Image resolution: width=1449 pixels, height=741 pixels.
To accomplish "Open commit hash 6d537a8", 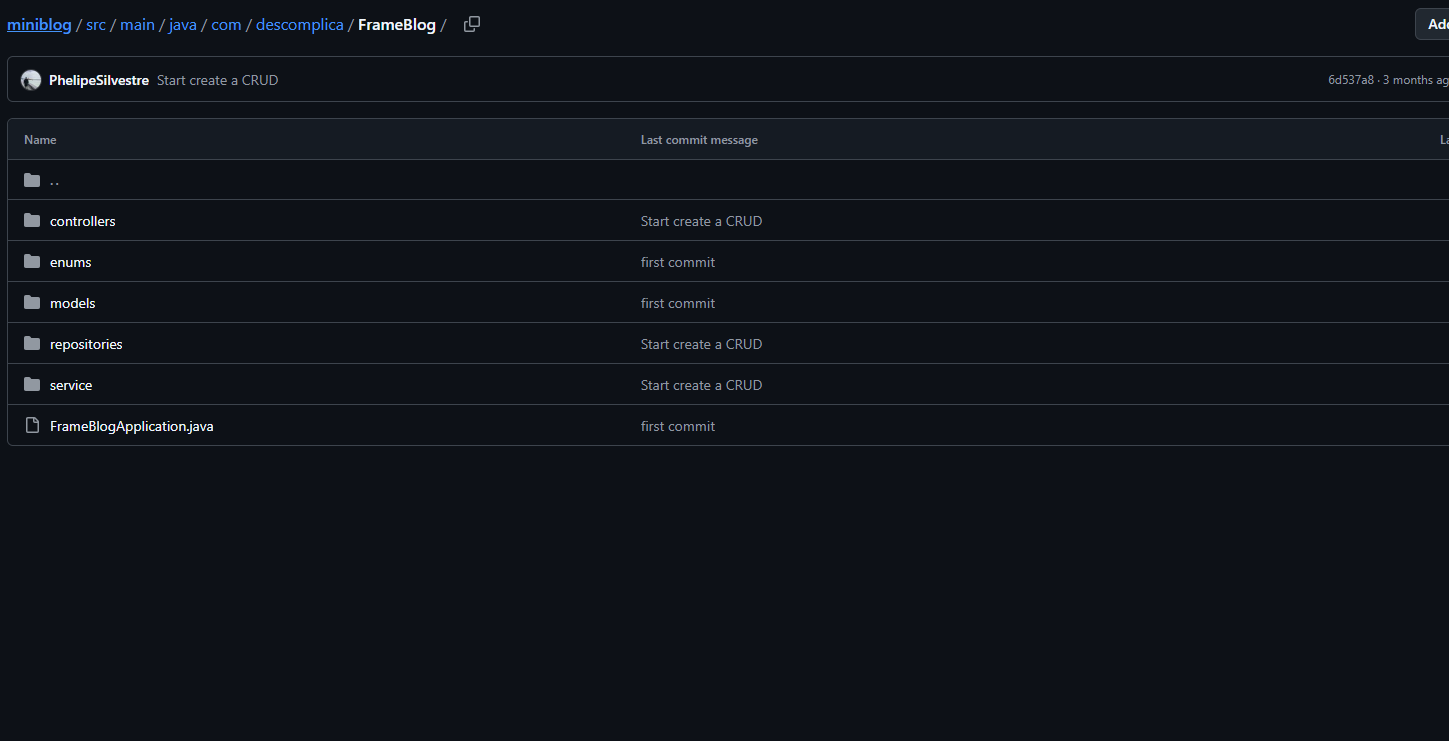I will 1350,80.
